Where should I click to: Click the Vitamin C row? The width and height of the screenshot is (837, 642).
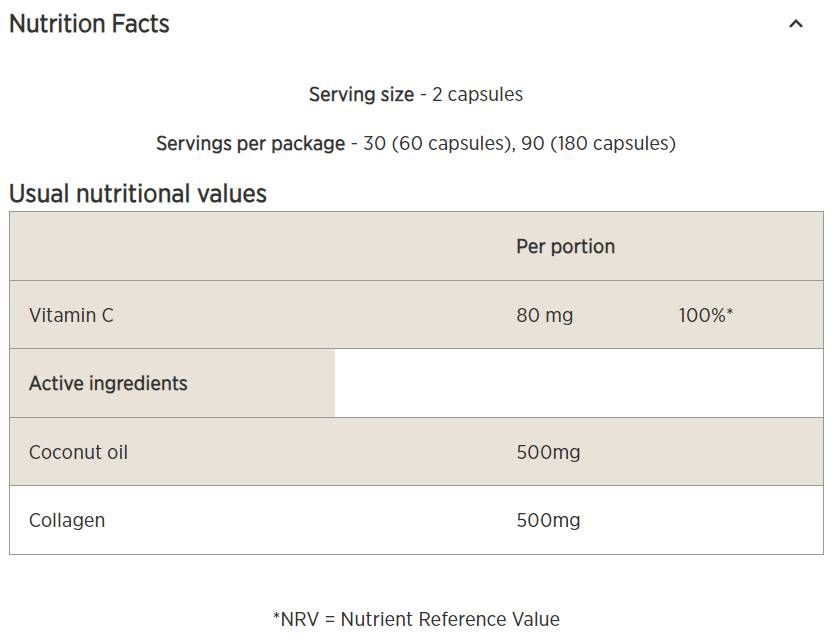tap(72, 315)
